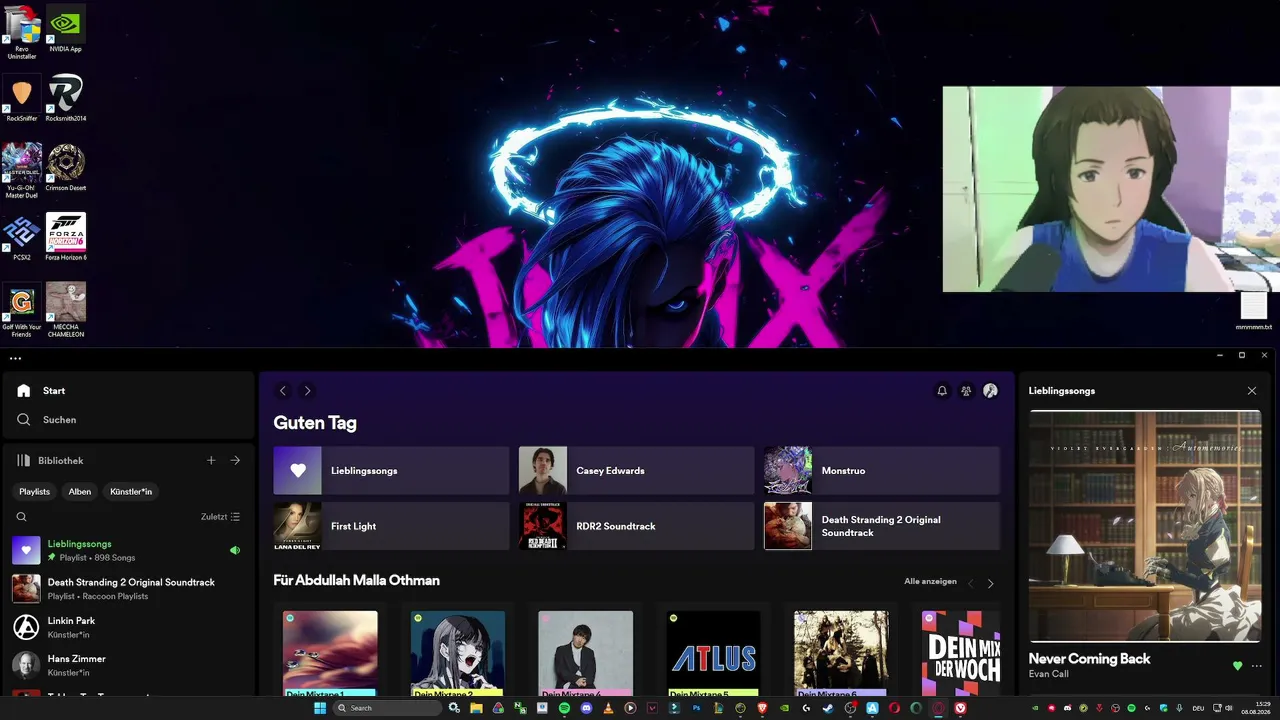
Task: Open VLC media player from taskbar
Action: pyautogui.click(x=608, y=708)
